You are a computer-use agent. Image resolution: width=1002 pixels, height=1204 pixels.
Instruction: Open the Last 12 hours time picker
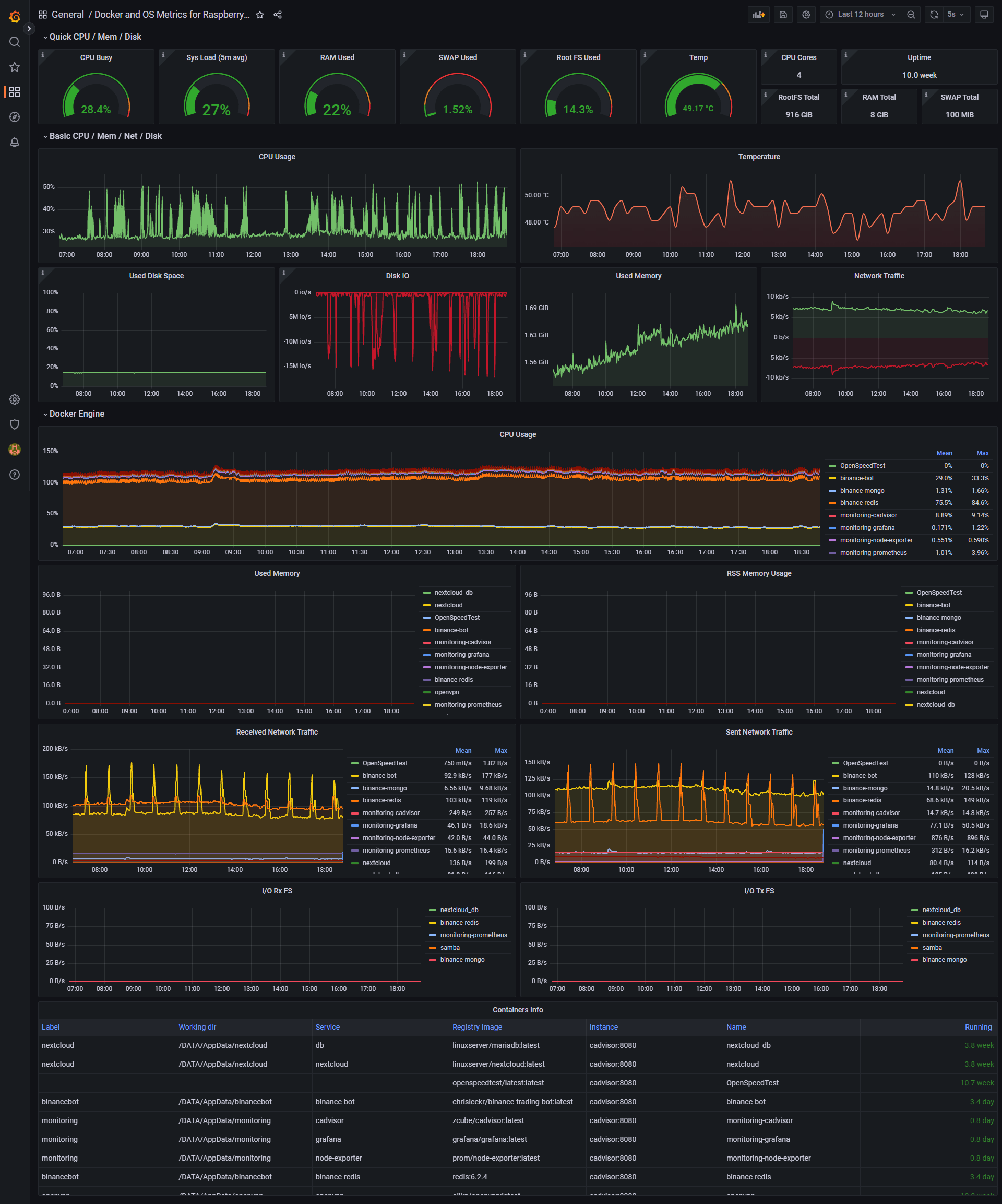click(861, 14)
